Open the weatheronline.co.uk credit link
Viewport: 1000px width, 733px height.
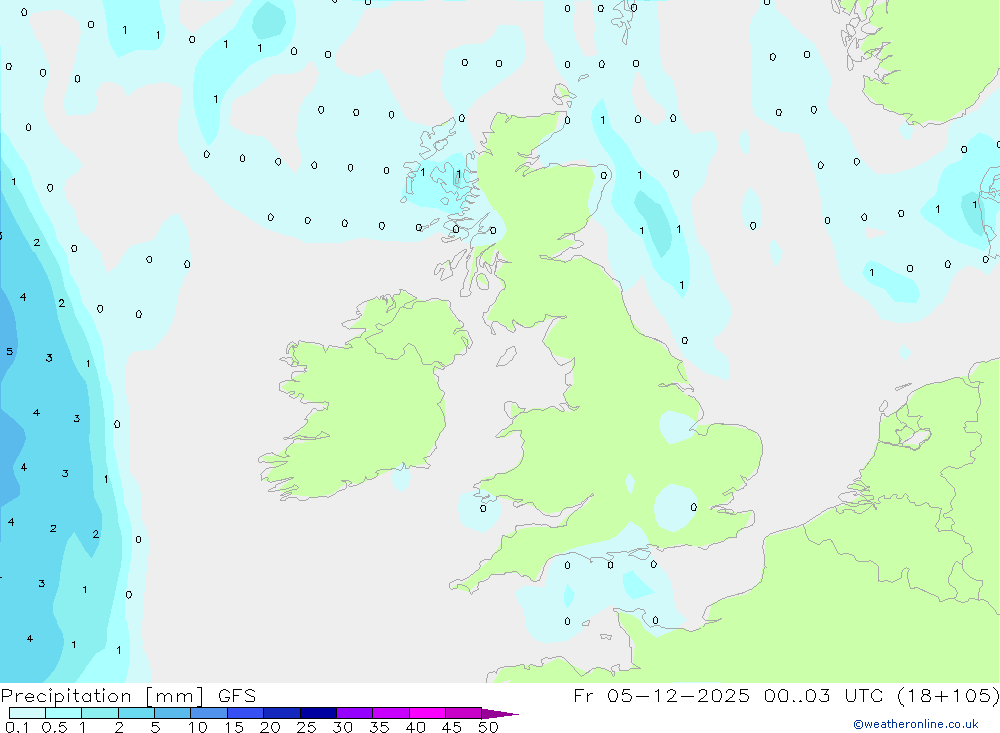pyautogui.click(x=916, y=724)
